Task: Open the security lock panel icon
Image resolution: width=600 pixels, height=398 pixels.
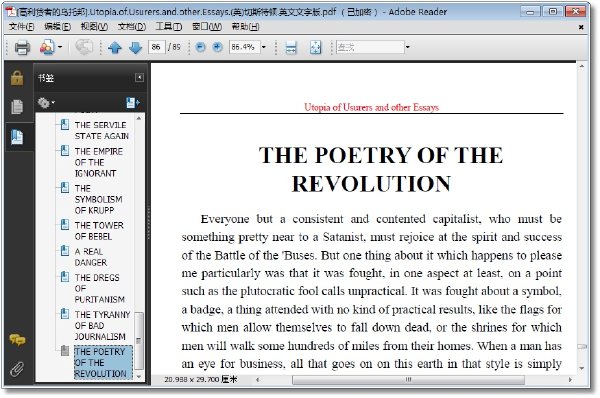Action: (x=17, y=78)
